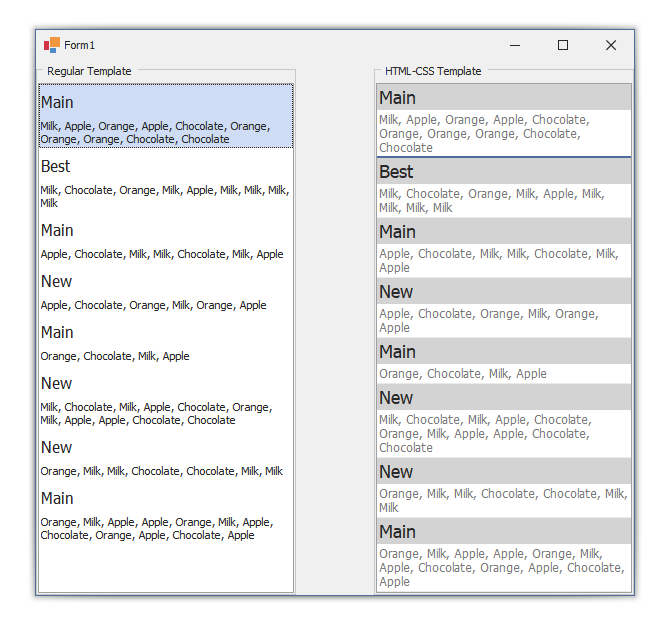Click 'Apple, Chocolate, Orange, Milk, Orange, Apple' in Regular Template
This screenshot has height=628, width=671.
pos(153,305)
